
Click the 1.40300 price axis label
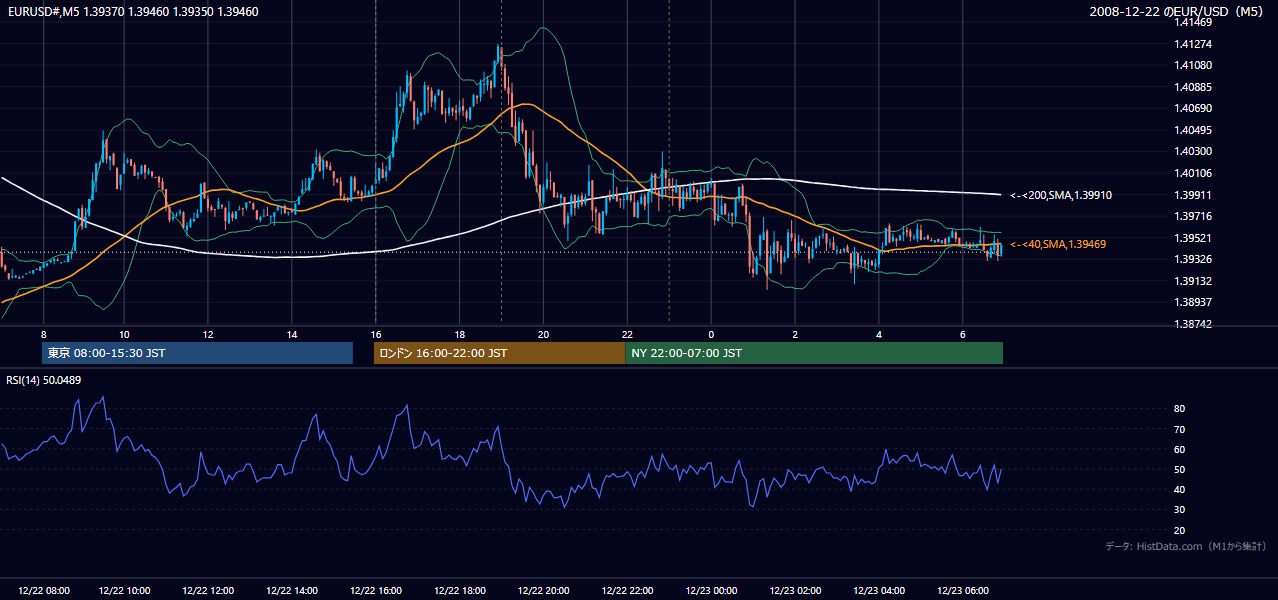1192,151
